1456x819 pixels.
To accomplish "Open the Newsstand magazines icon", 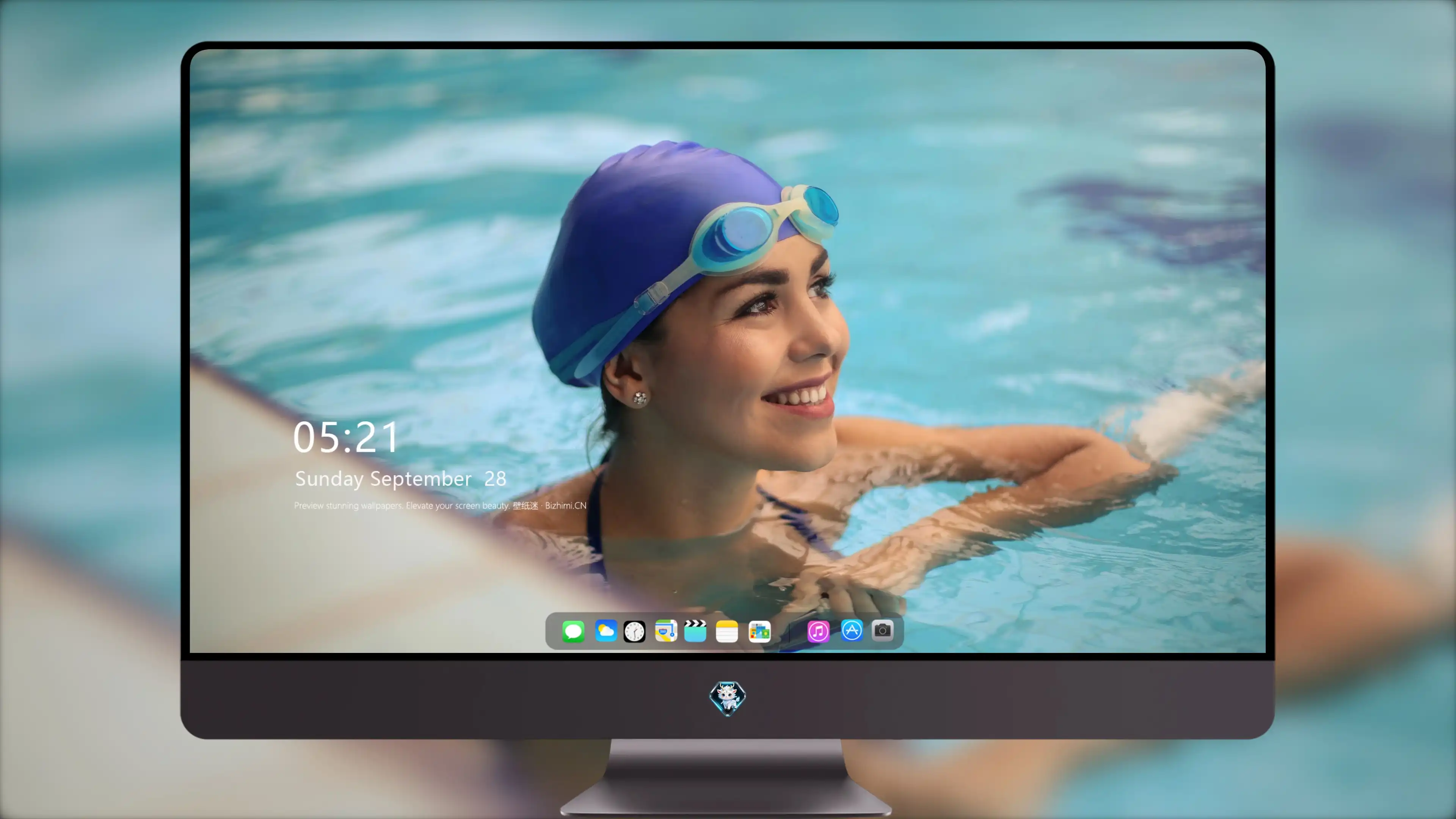I will (x=759, y=631).
